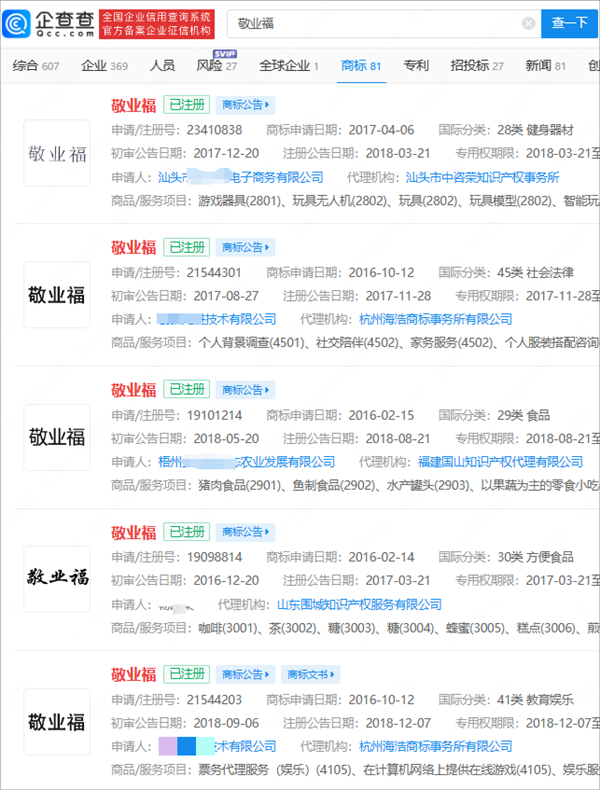Viewport: 600px width, 790px height.
Task: Open trademark image for 45类 社会法律 entry
Action: coord(57,295)
